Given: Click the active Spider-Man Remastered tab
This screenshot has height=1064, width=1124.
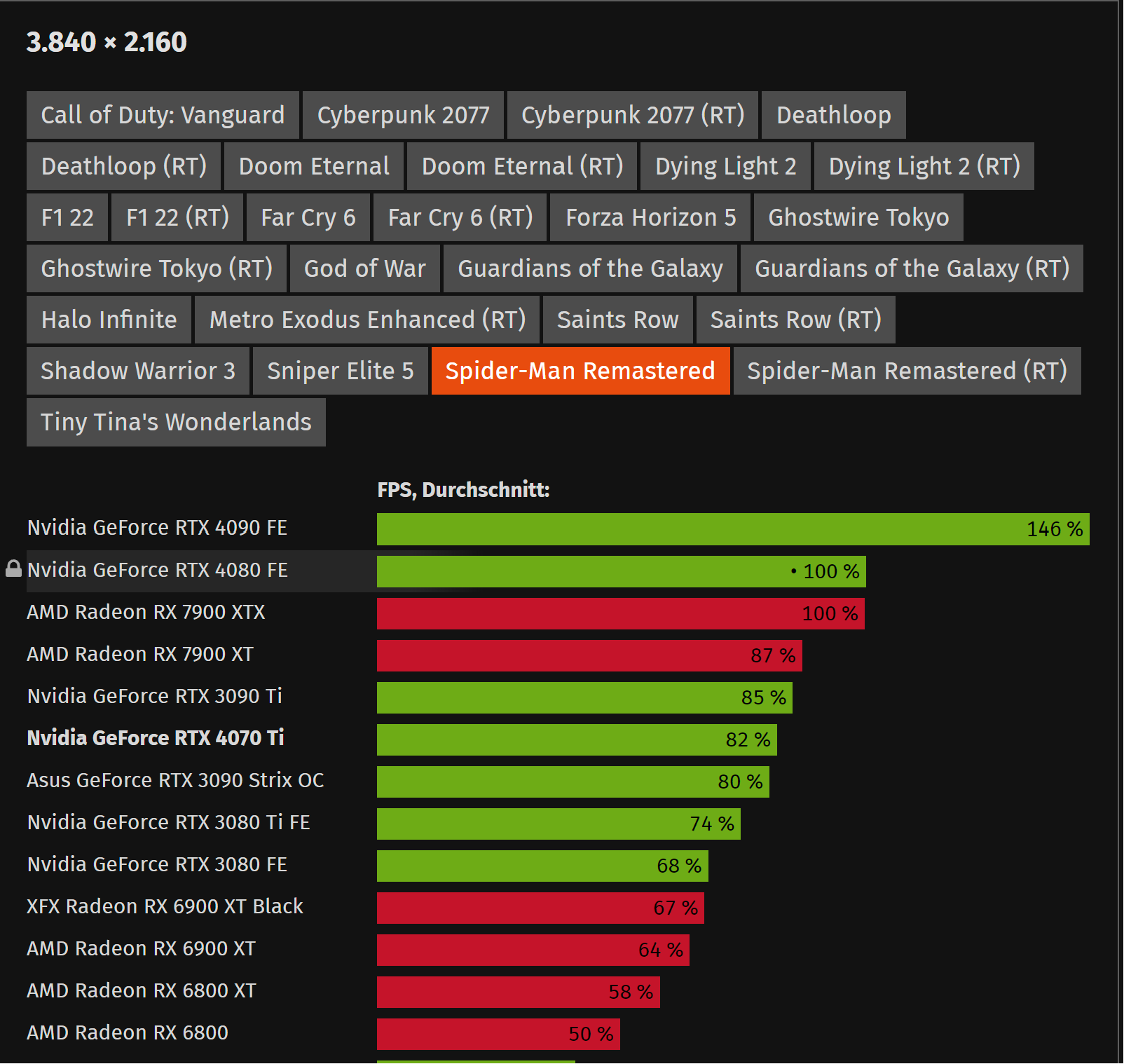Looking at the screenshot, I should click(x=580, y=371).
